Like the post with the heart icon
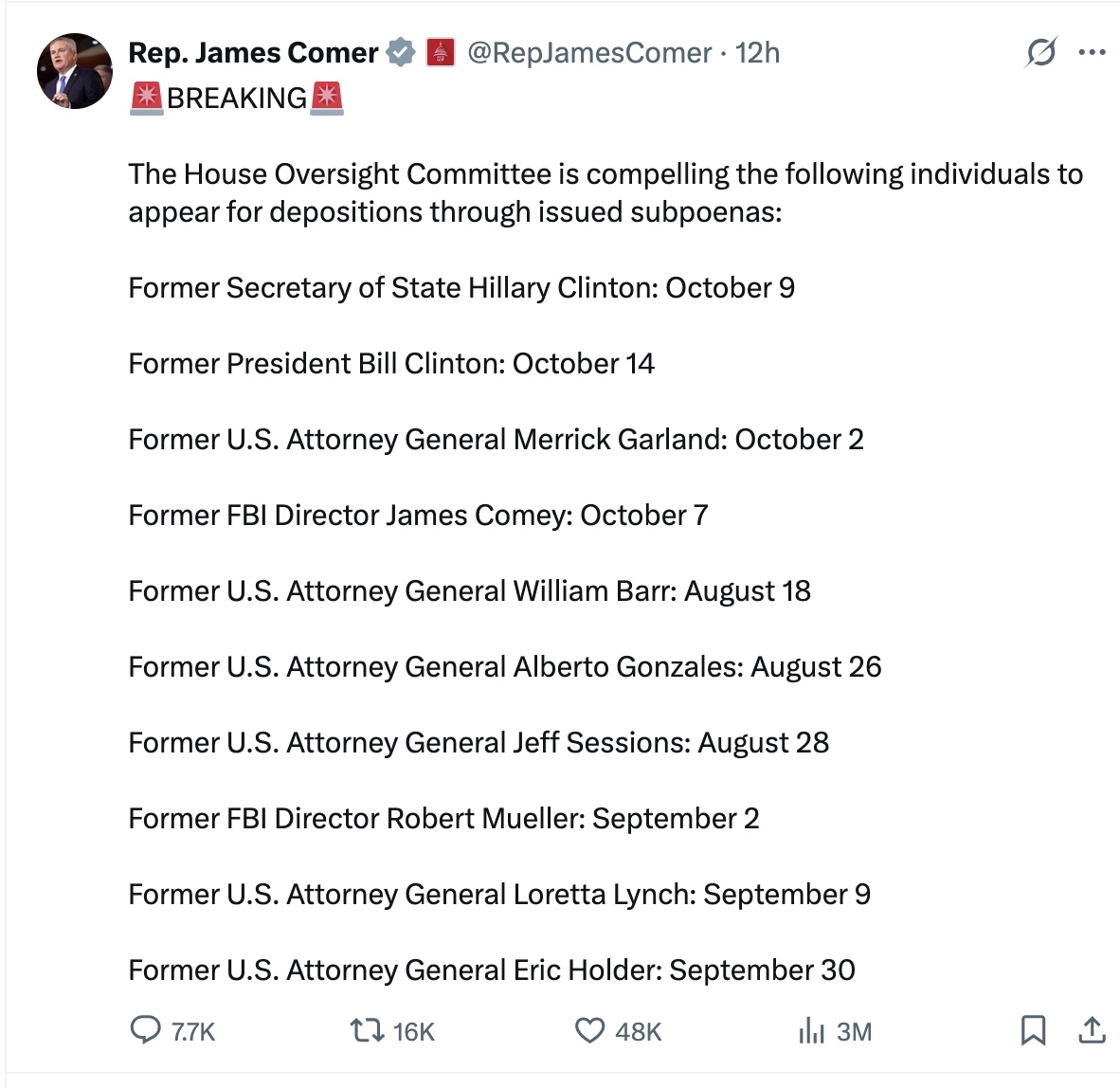1120x1088 pixels. coord(589,1030)
